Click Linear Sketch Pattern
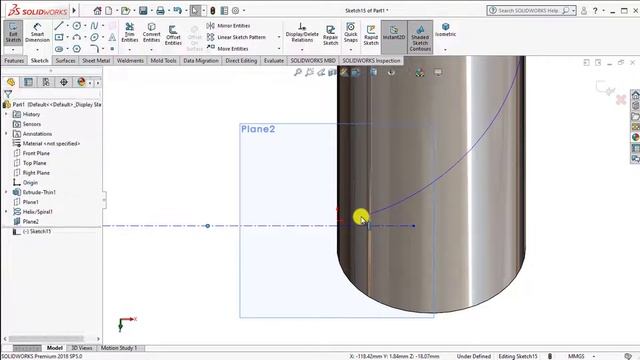This screenshot has height=360, width=640. tap(236, 37)
